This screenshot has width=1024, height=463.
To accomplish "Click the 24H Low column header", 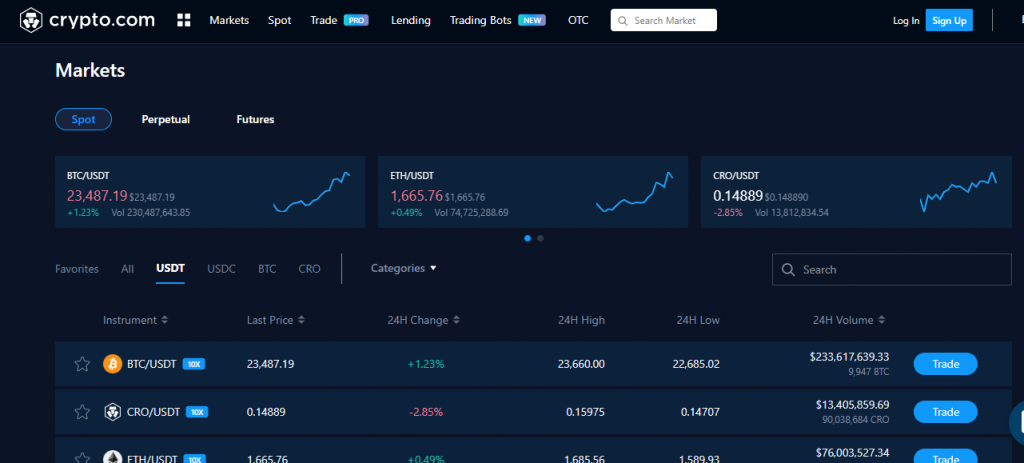I will [698, 320].
